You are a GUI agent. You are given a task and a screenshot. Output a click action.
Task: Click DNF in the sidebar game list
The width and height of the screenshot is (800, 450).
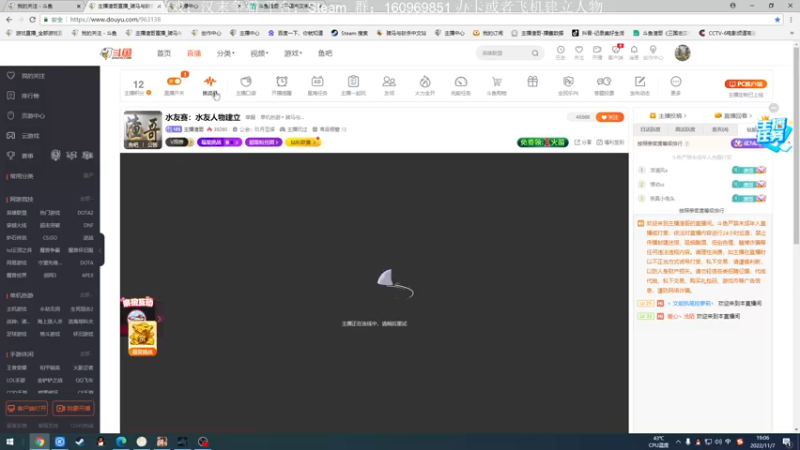(x=88, y=225)
